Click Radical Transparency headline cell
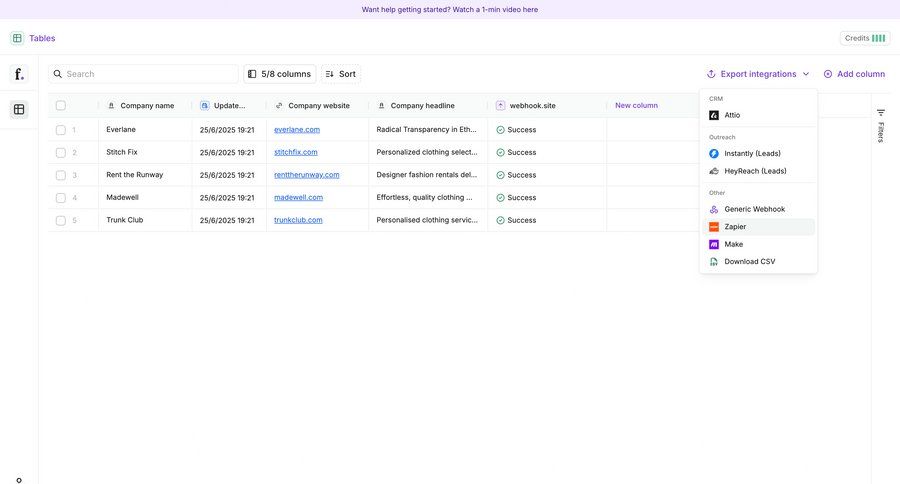 click(x=428, y=130)
